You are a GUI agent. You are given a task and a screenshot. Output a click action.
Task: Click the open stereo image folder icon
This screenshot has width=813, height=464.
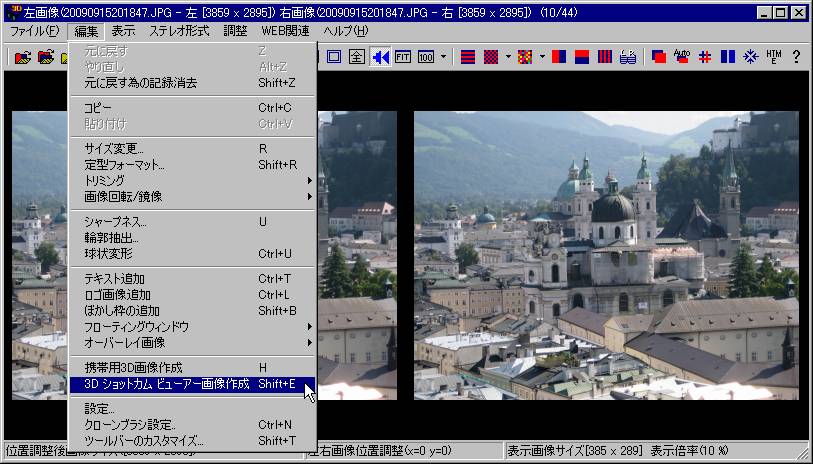tap(23, 57)
